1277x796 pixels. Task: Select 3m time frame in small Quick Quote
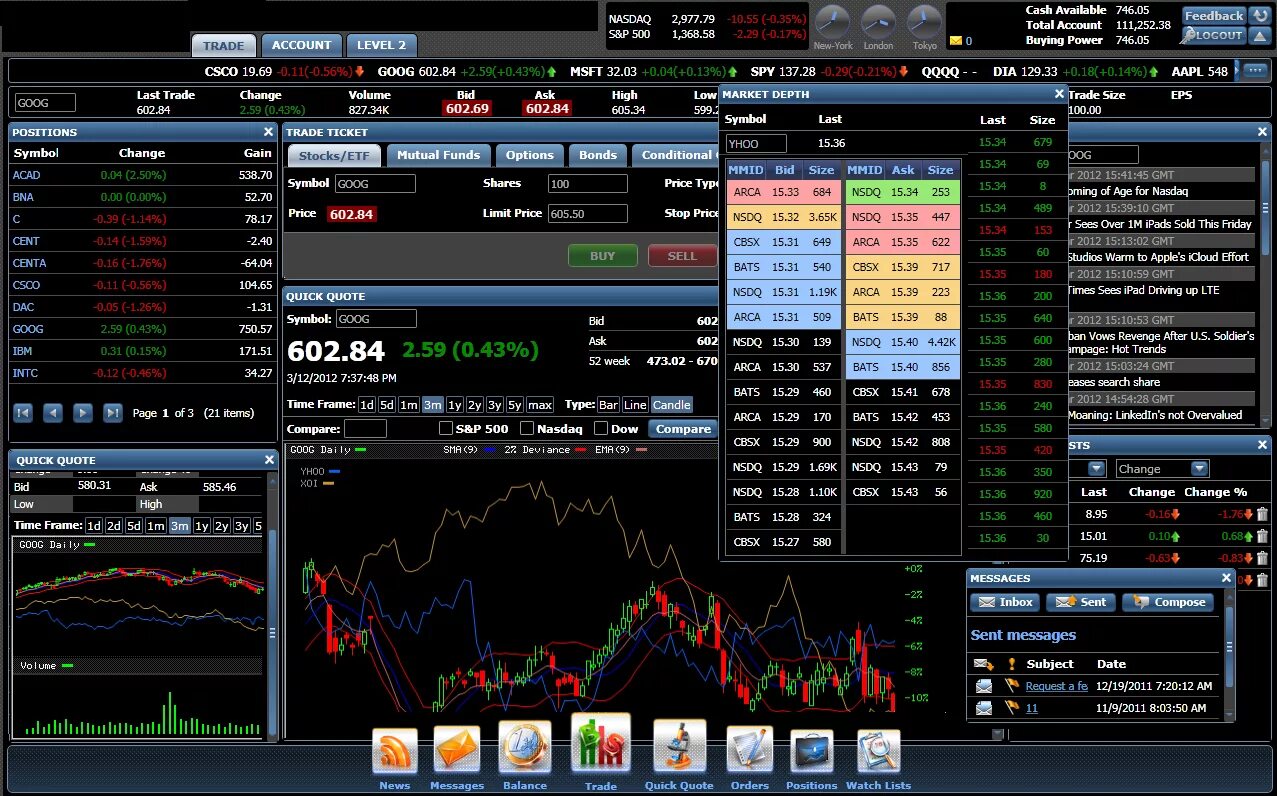click(x=179, y=526)
